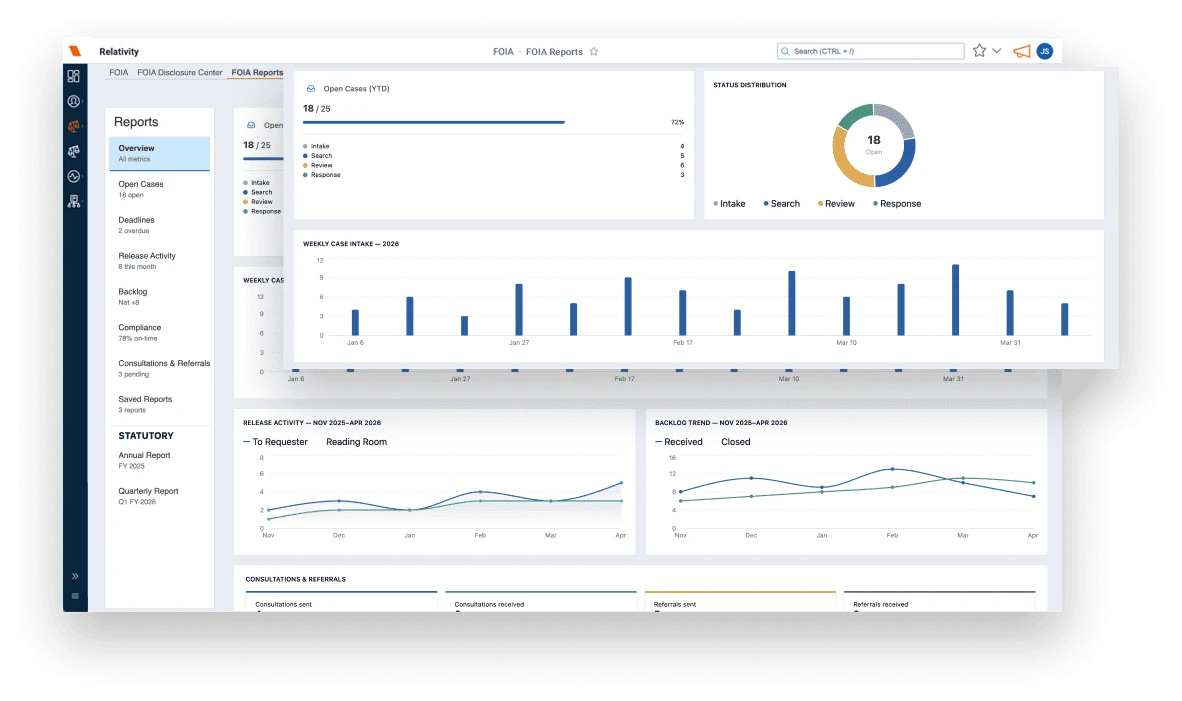Open the Annual Report FY 2025
Viewport: 1182px width, 701px height.
tap(159, 460)
